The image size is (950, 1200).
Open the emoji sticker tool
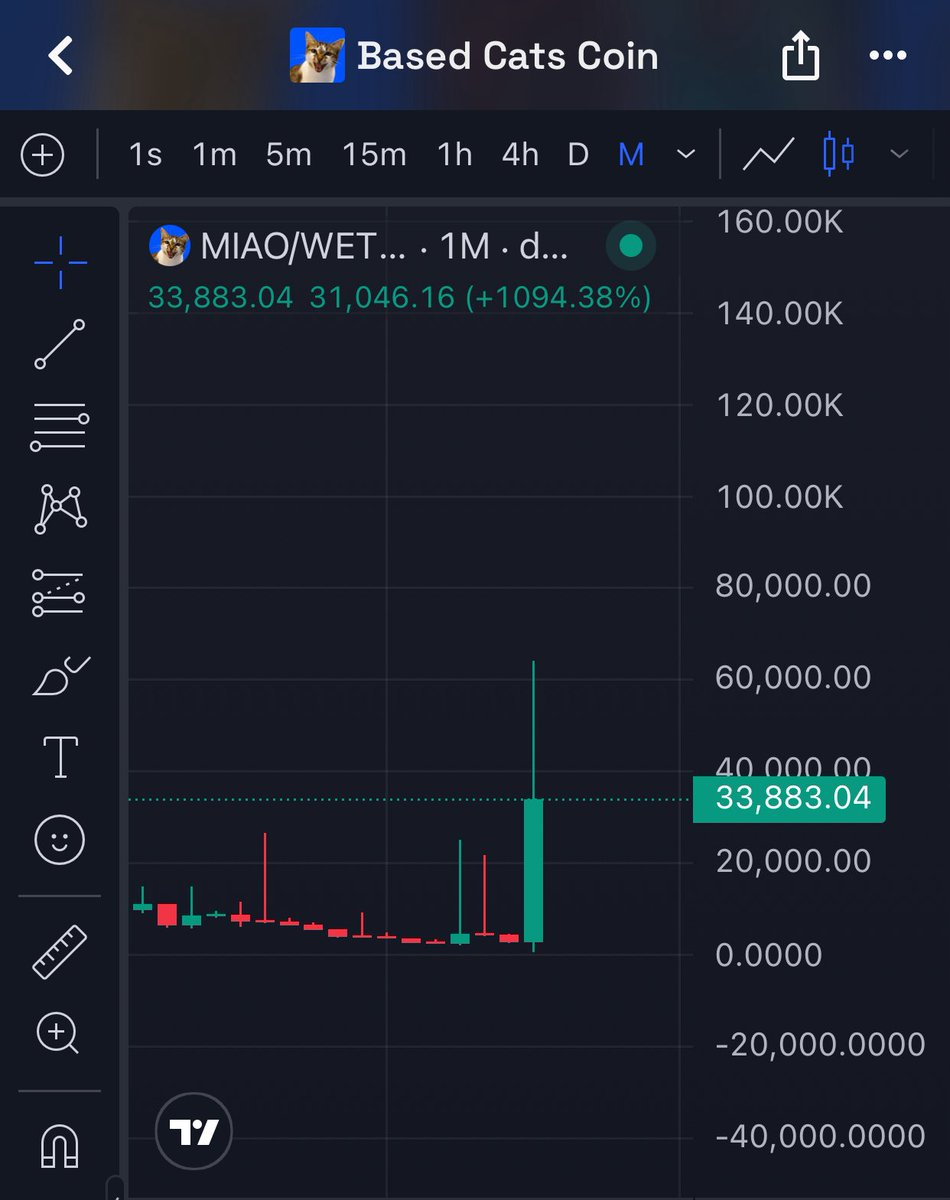tap(60, 839)
